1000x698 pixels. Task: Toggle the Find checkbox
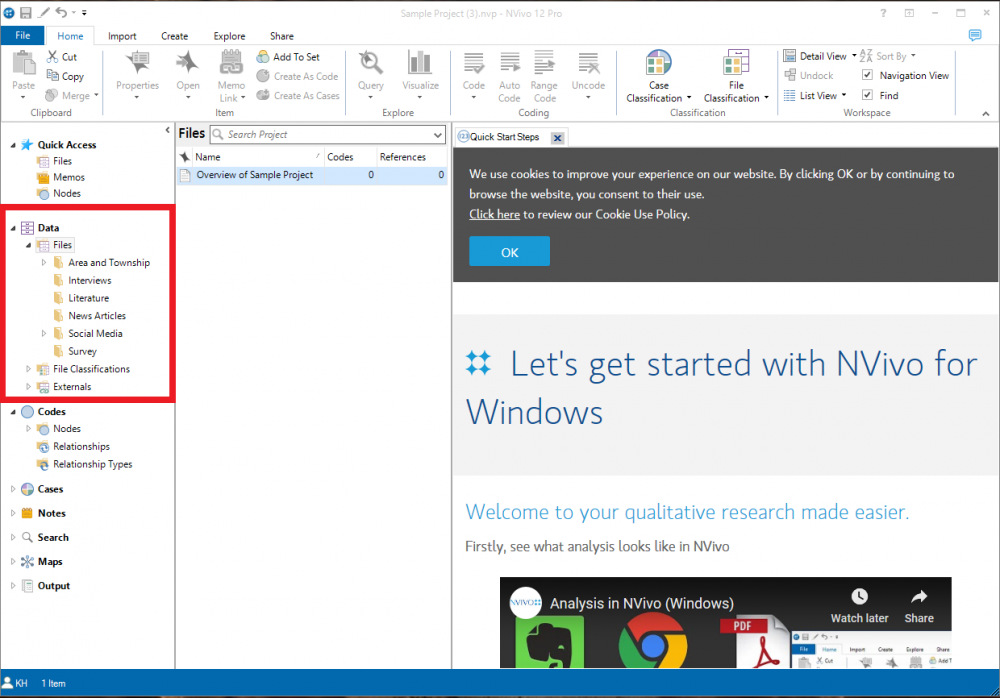(867, 94)
